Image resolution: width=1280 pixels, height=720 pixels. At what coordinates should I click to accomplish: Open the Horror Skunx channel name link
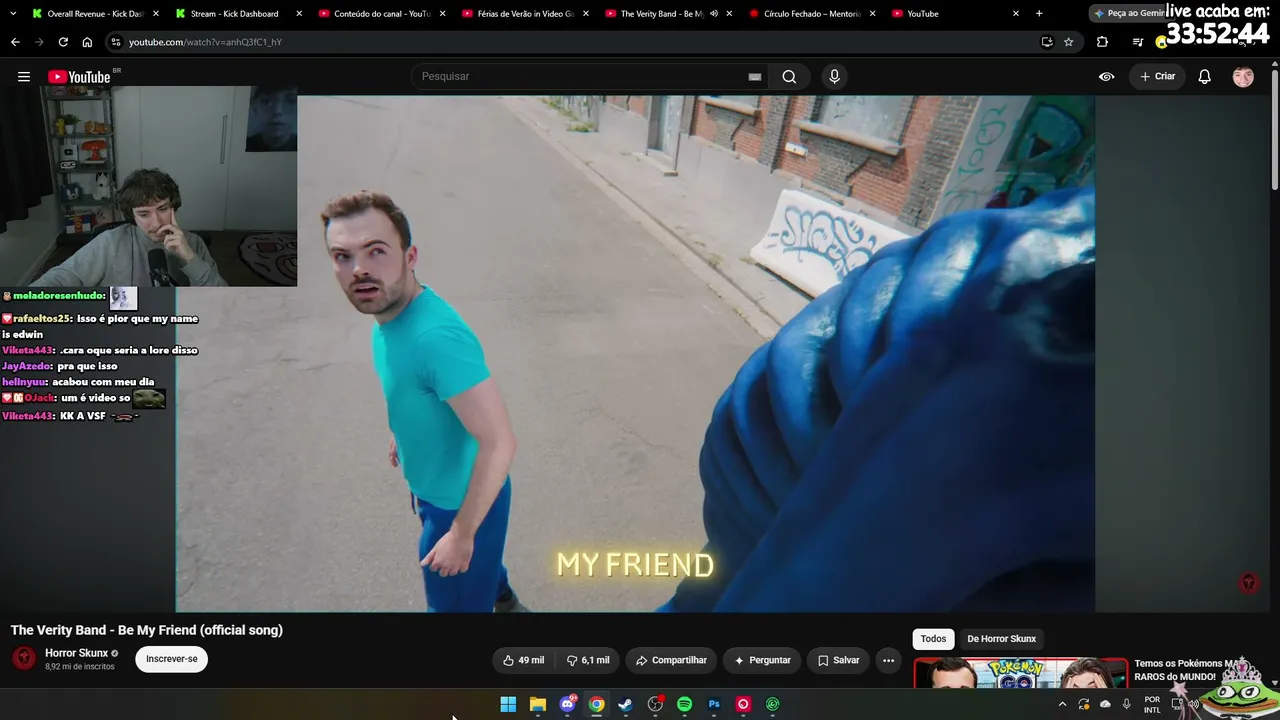[x=76, y=653]
